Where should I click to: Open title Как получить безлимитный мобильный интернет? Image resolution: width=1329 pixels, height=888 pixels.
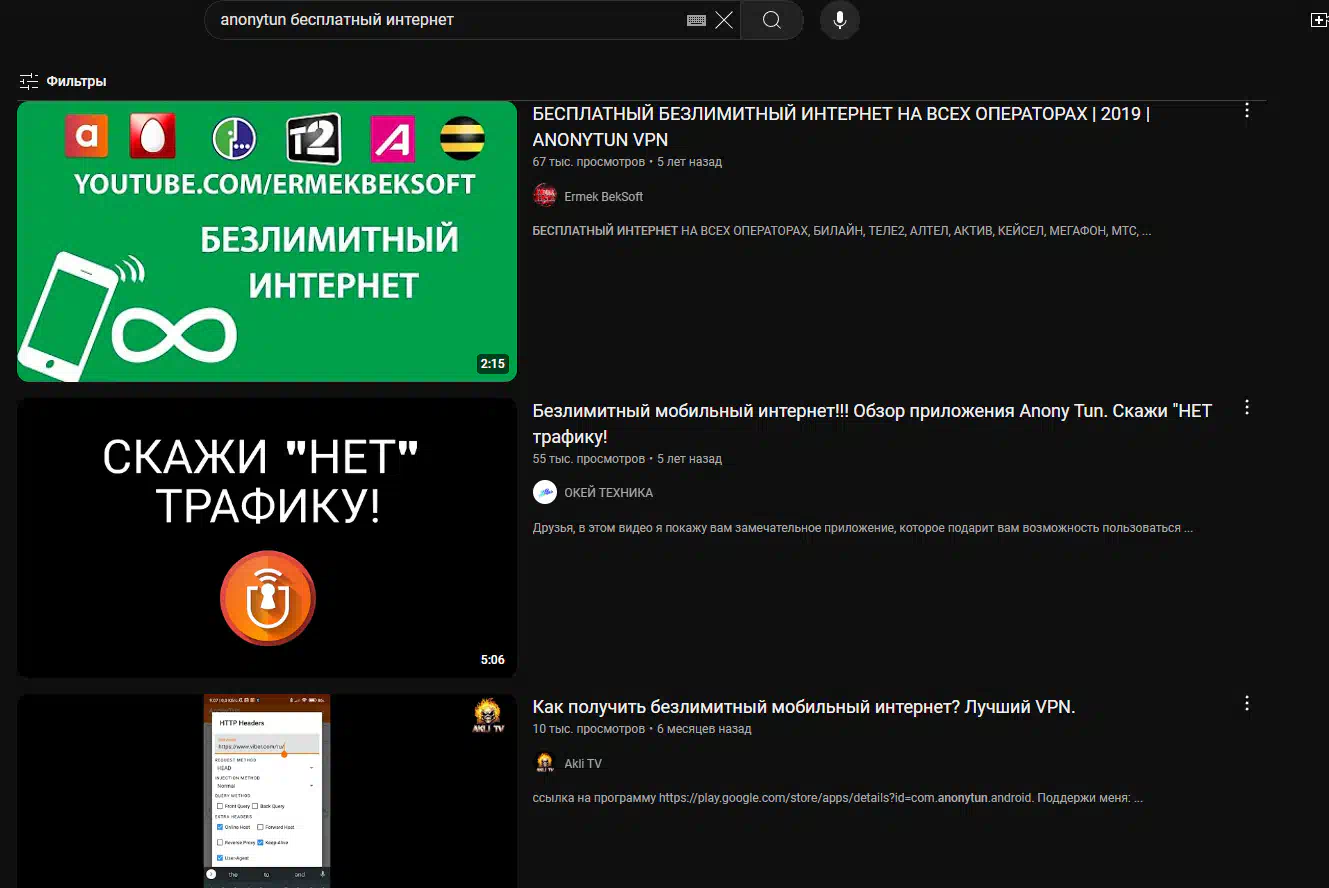(804, 707)
